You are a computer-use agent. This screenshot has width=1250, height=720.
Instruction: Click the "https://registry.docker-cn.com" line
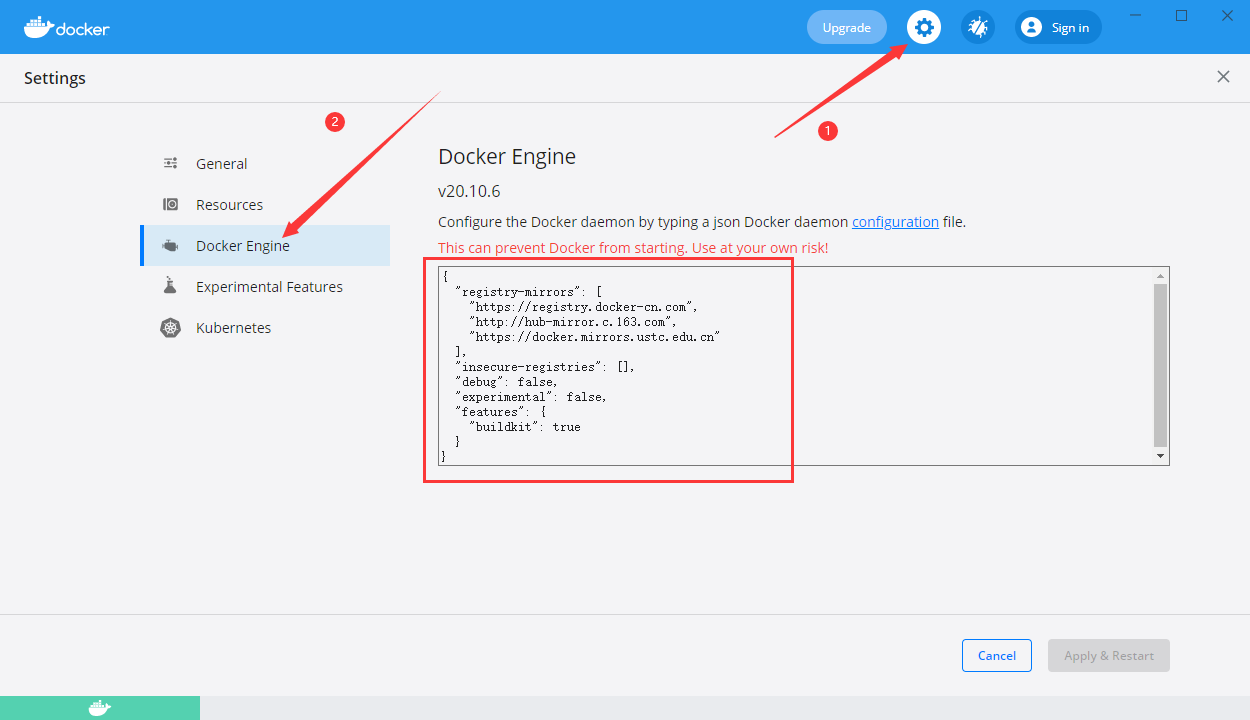tap(584, 307)
